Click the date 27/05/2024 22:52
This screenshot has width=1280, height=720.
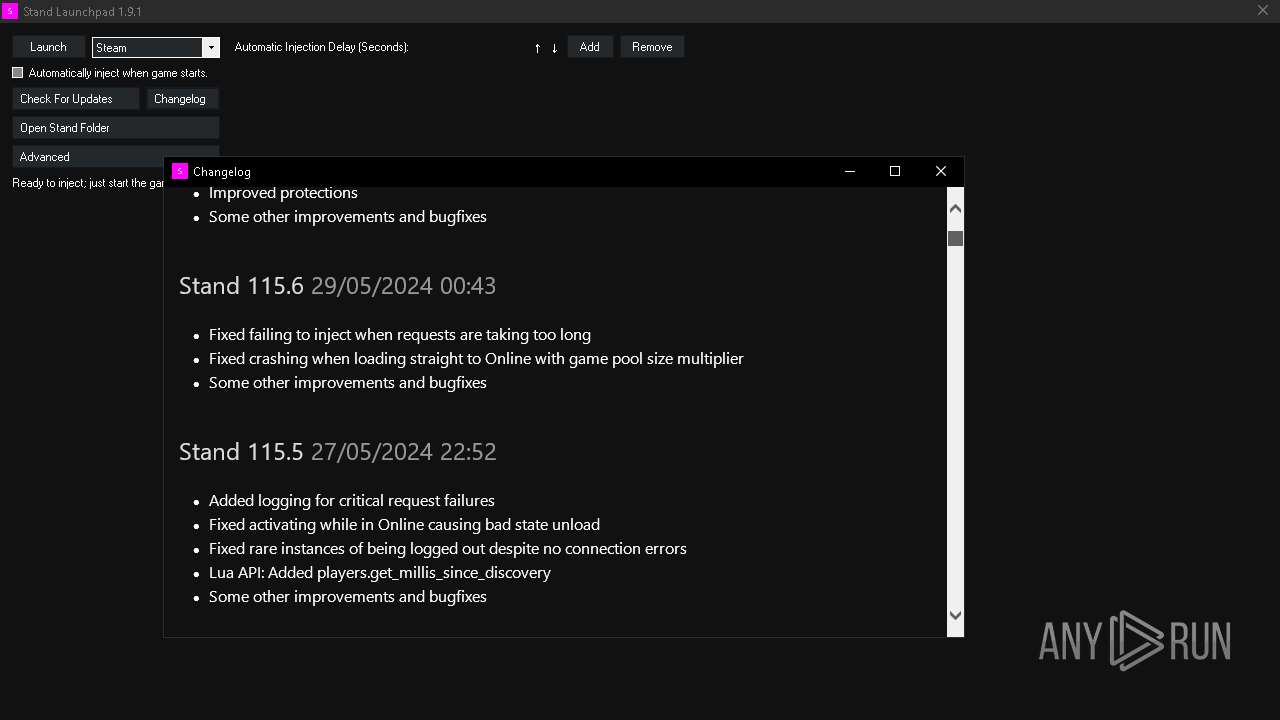pyautogui.click(x=404, y=452)
